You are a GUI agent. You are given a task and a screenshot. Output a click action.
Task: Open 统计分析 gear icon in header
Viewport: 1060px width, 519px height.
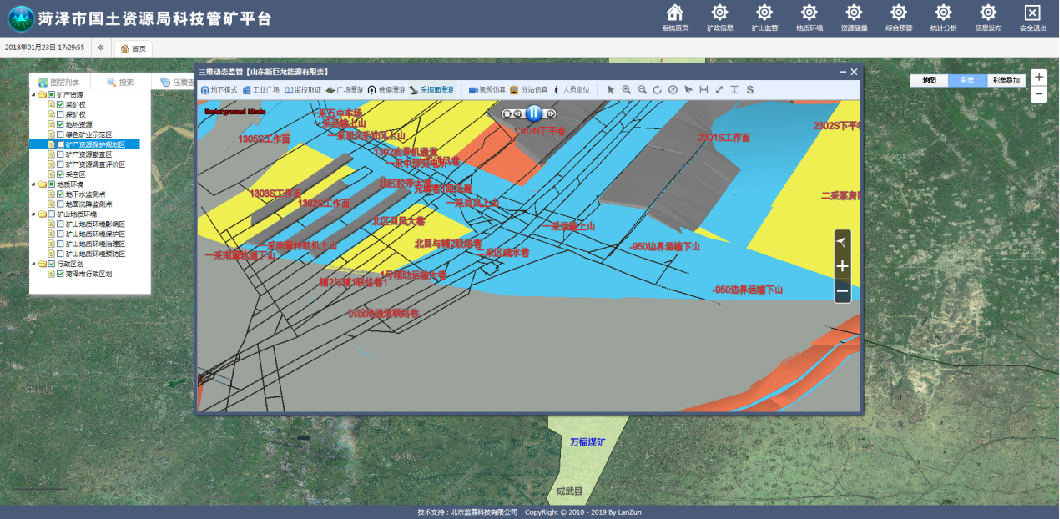click(942, 13)
